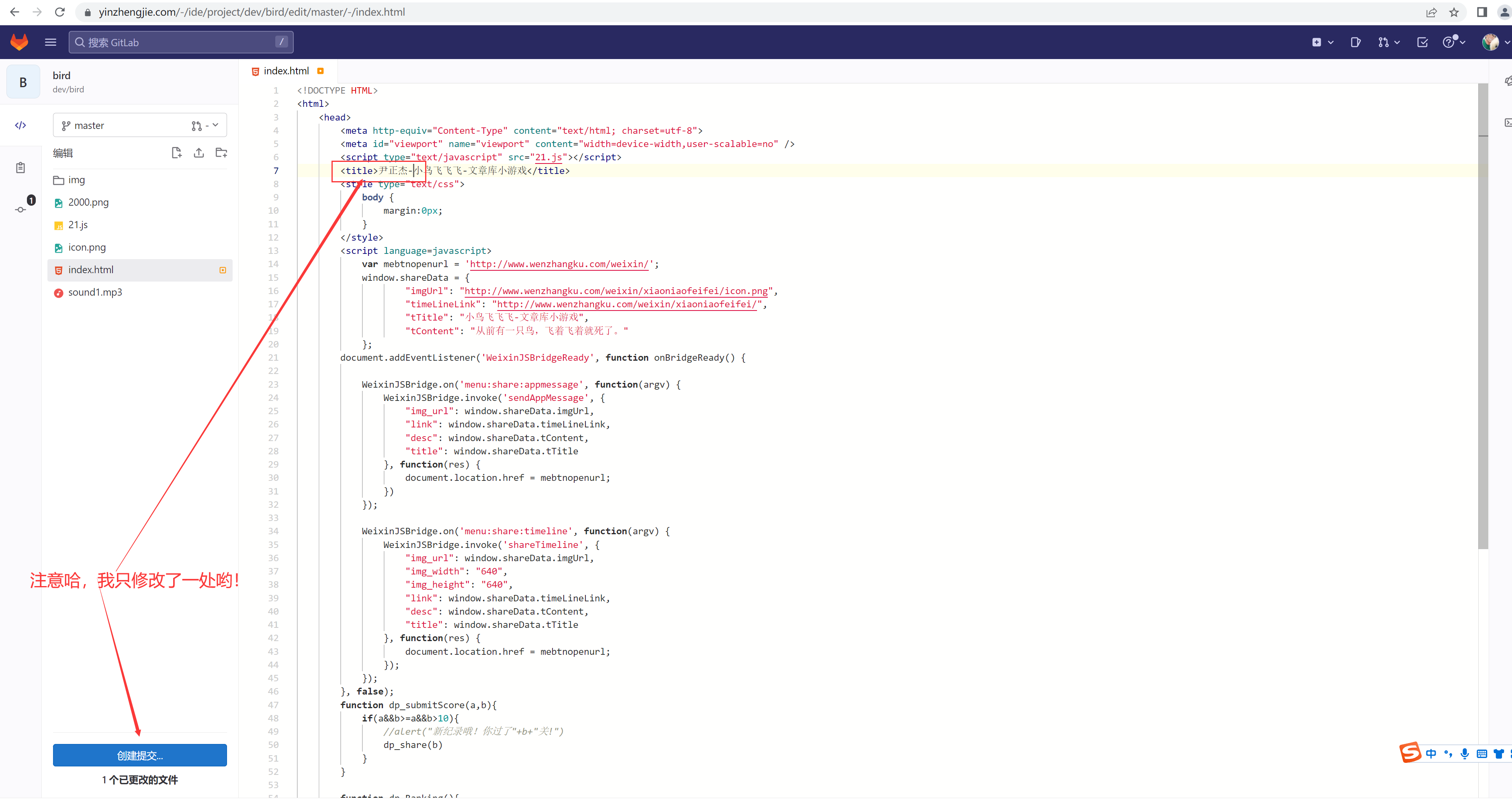
Task: Bookmark this page with star icon
Action: (x=1454, y=12)
